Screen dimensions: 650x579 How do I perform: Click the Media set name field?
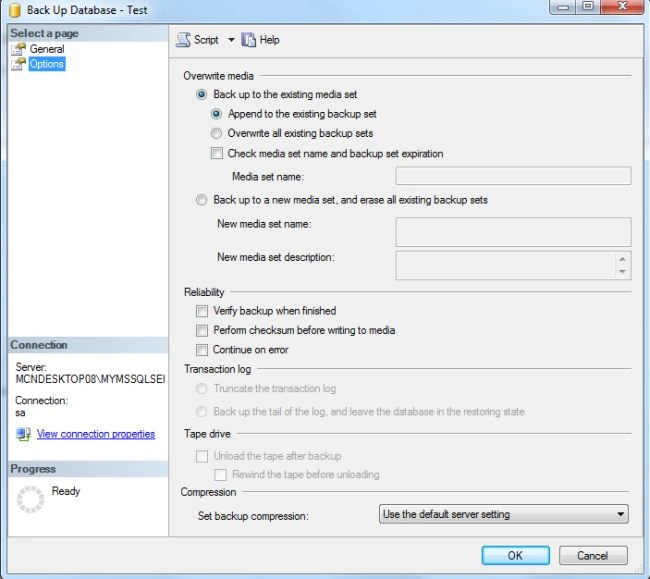[513, 176]
